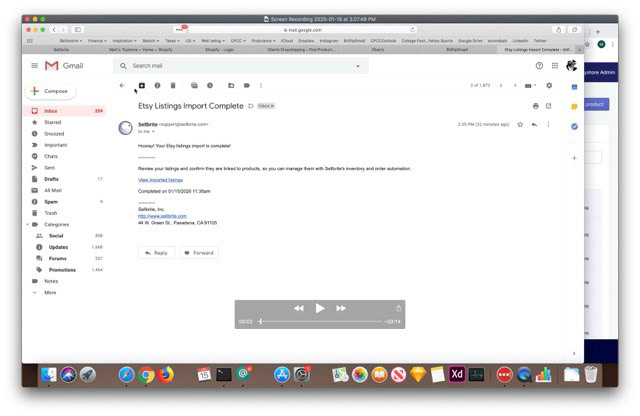Viewport: 640px width, 416px height.
Task: Open the Spam folder
Action: (65, 202)
